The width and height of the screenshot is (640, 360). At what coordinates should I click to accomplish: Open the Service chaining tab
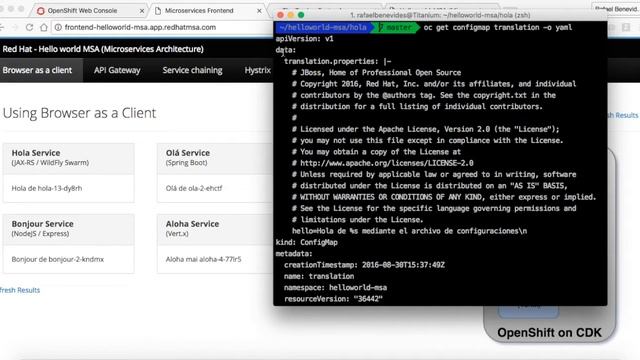[192, 70]
